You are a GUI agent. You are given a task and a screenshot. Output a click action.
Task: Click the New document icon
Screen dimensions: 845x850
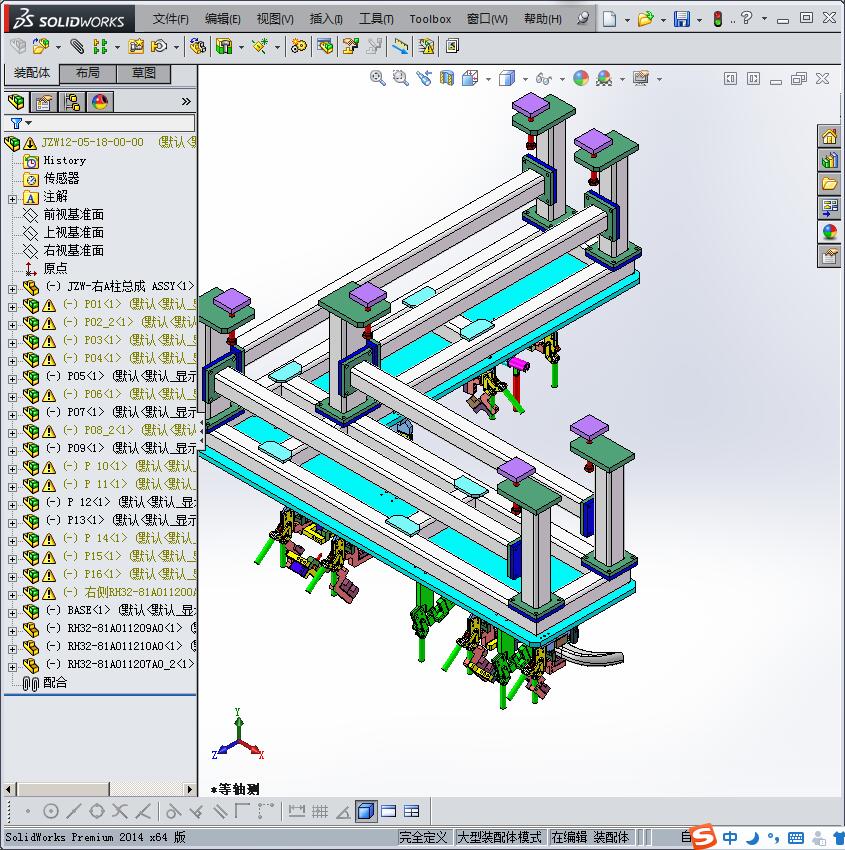(610, 19)
